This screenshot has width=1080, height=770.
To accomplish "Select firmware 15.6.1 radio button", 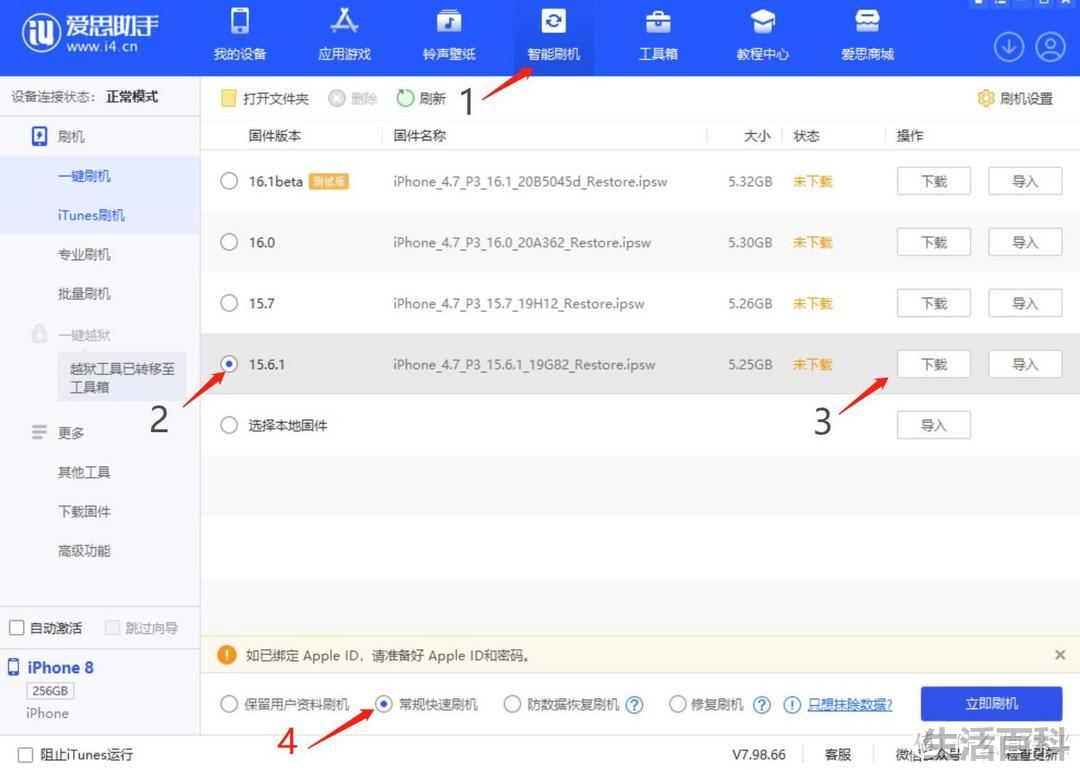I will point(229,364).
